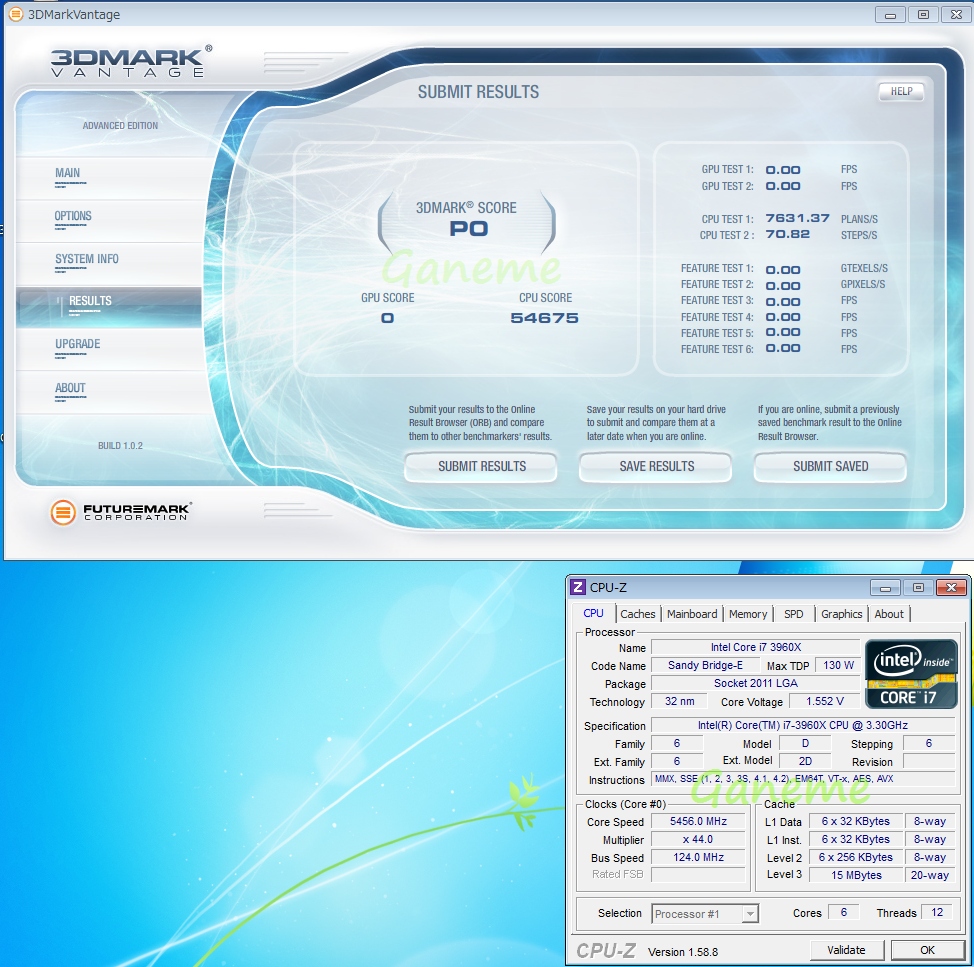Image resolution: width=974 pixels, height=967 pixels.
Task: Maximize the 3DMarkVantage window
Action: click(x=923, y=14)
